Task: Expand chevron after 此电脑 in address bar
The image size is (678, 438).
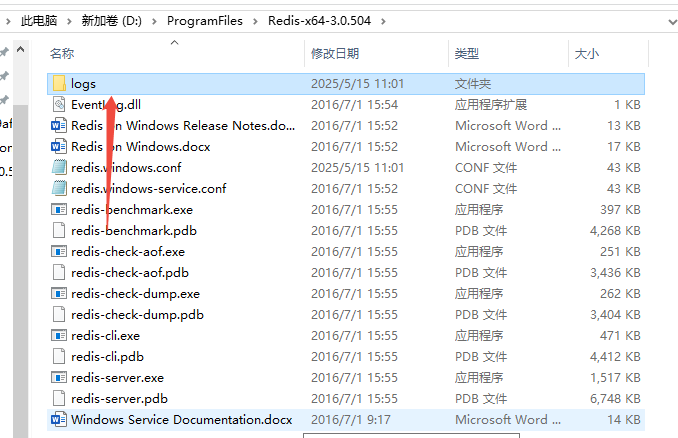Action: point(69,21)
